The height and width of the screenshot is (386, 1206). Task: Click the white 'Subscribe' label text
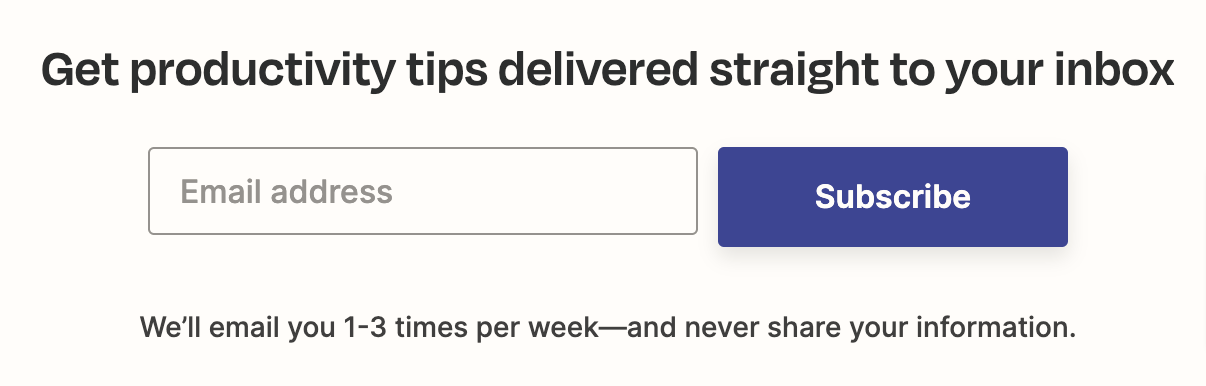892,196
